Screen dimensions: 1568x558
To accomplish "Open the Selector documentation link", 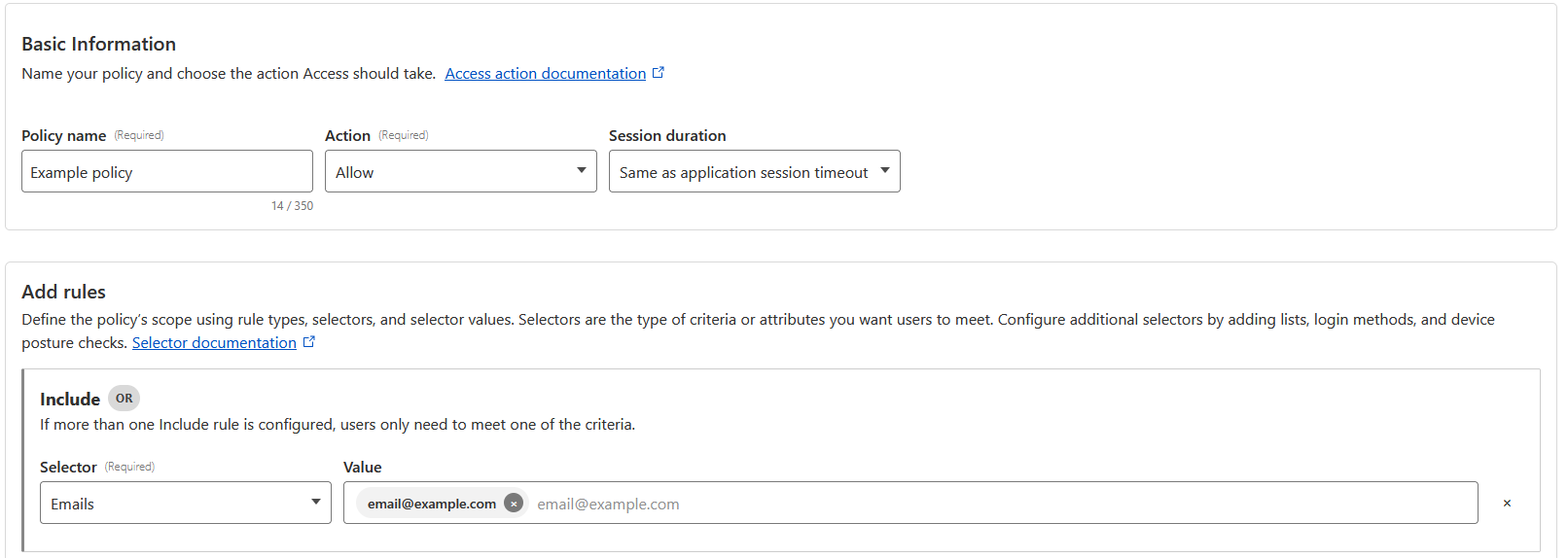I will coord(214,343).
